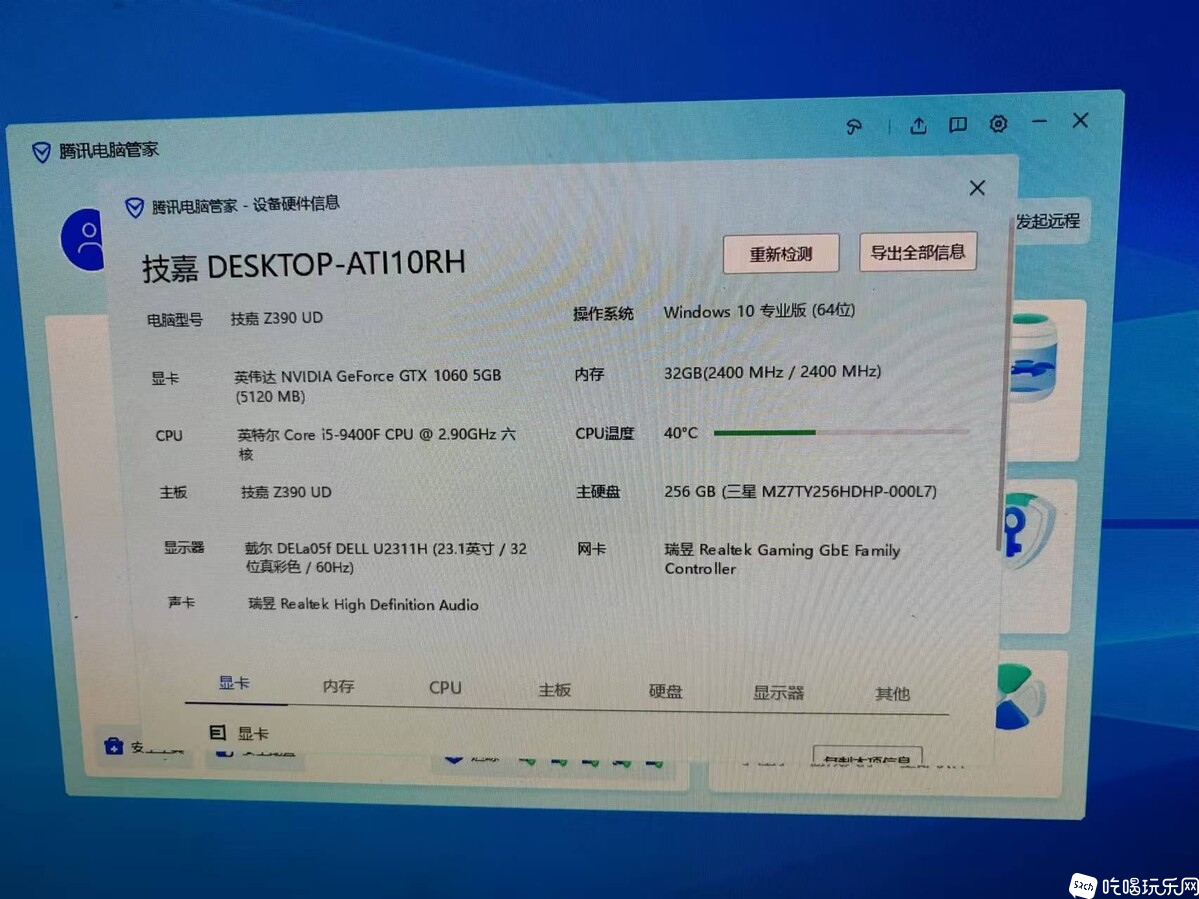The image size is (1199, 899).
Task: Minimize the Tencent PC Manager main window
Action: pos(1039,122)
